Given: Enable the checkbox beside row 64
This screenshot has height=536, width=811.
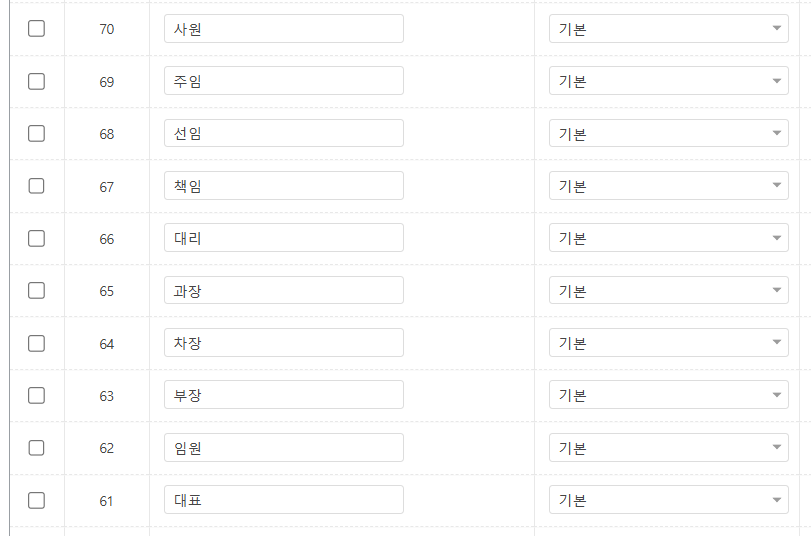Looking at the screenshot, I should point(36,343).
